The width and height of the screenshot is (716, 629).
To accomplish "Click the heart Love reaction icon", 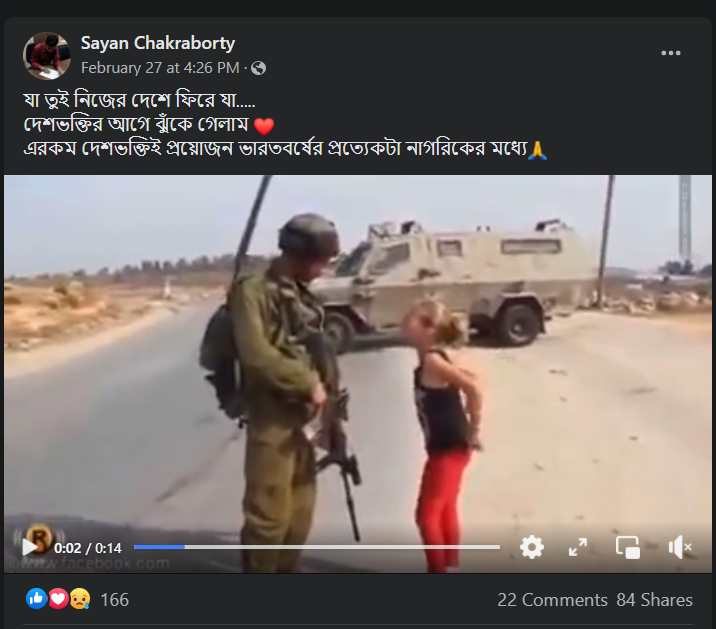I will (x=58, y=598).
